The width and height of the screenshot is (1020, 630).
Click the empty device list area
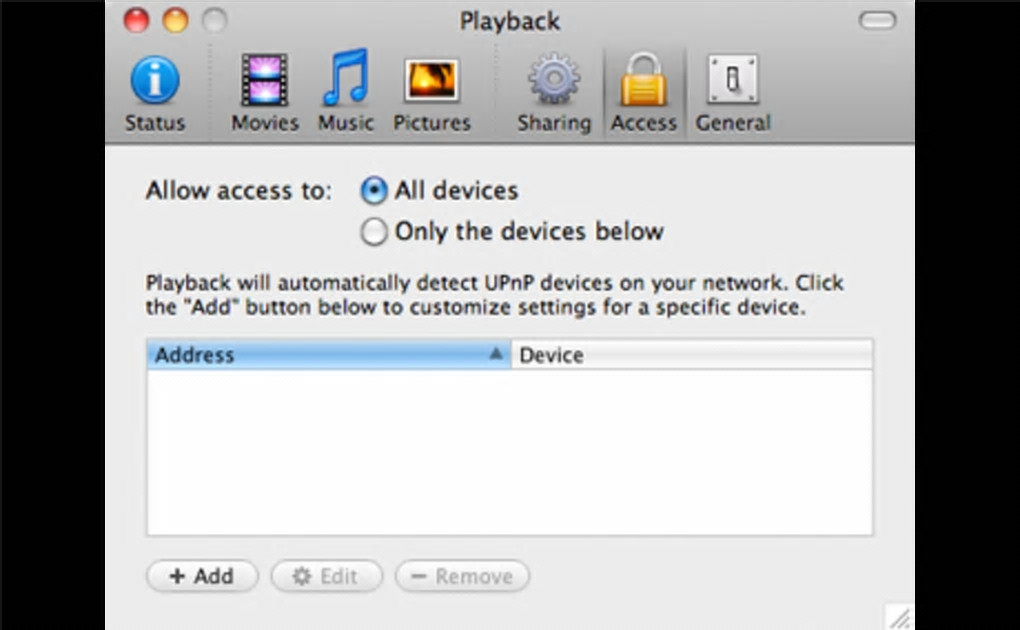coord(509,452)
